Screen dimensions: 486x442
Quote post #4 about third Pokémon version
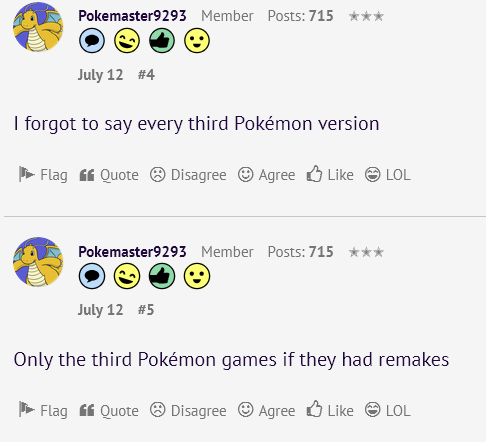pos(109,175)
